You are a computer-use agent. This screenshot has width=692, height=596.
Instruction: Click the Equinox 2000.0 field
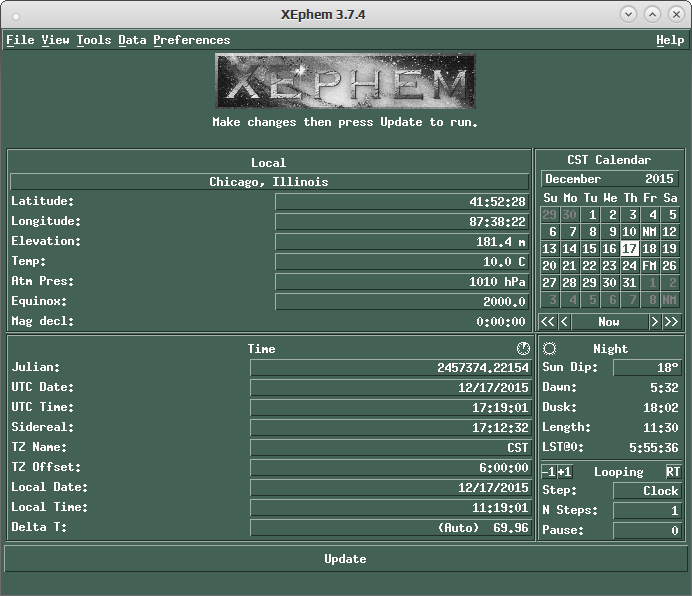point(402,302)
